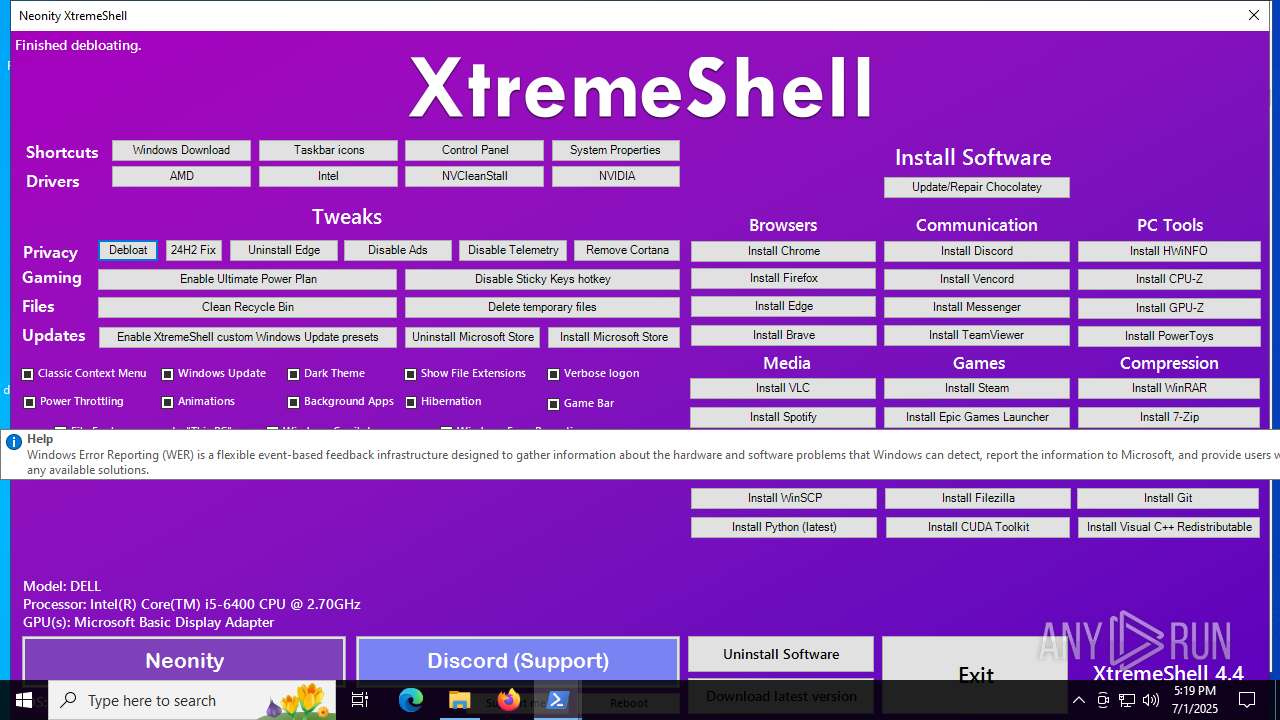Click Install Discord
Viewport: 1280px width, 720px height.
977,251
